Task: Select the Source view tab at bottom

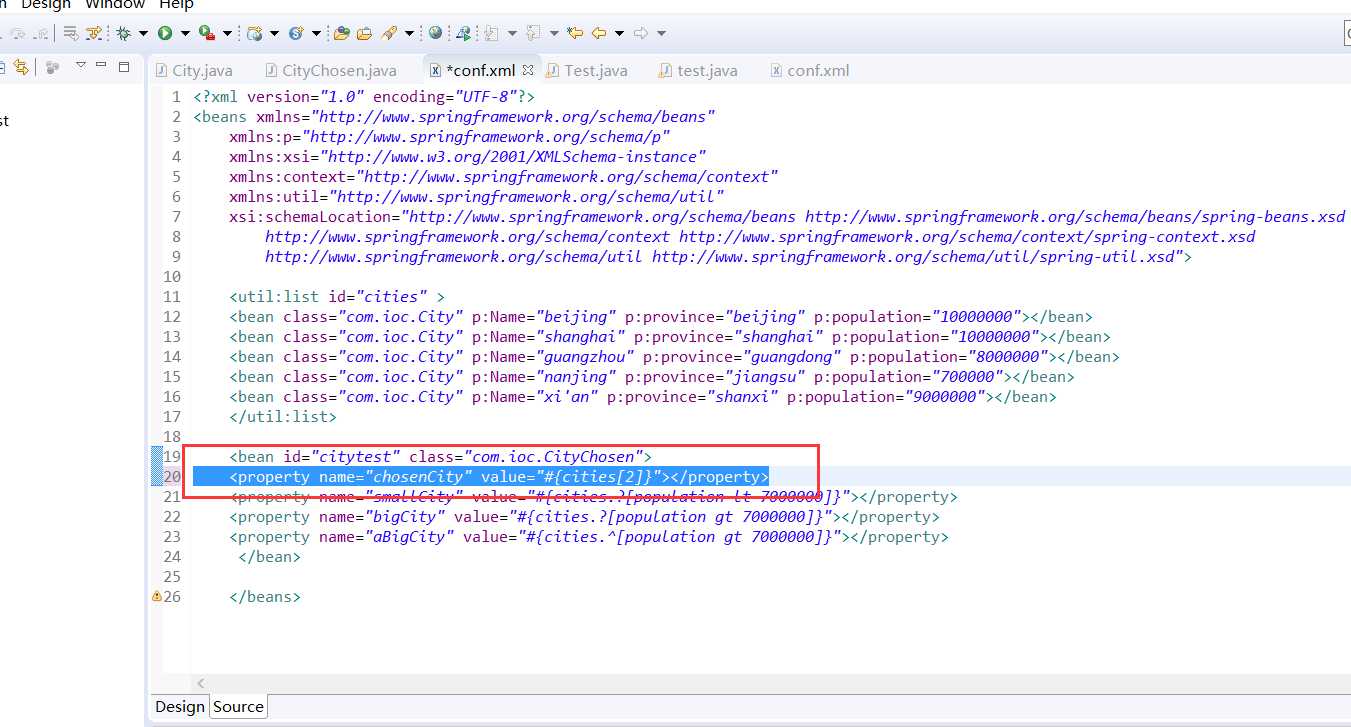Action: pyautogui.click(x=238, y=707)
